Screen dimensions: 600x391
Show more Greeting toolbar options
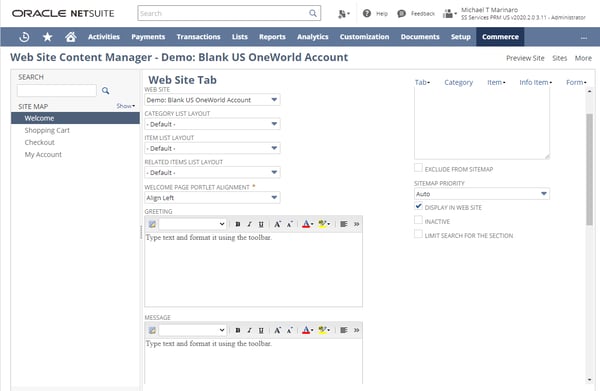357,224
